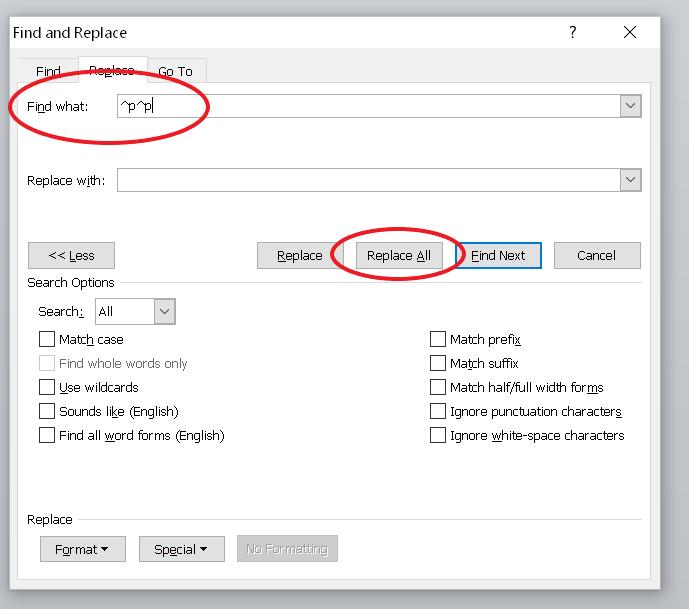689x609 pixels.
Task: Expand the Find what history dropdown
Action: tap(630, 106)
